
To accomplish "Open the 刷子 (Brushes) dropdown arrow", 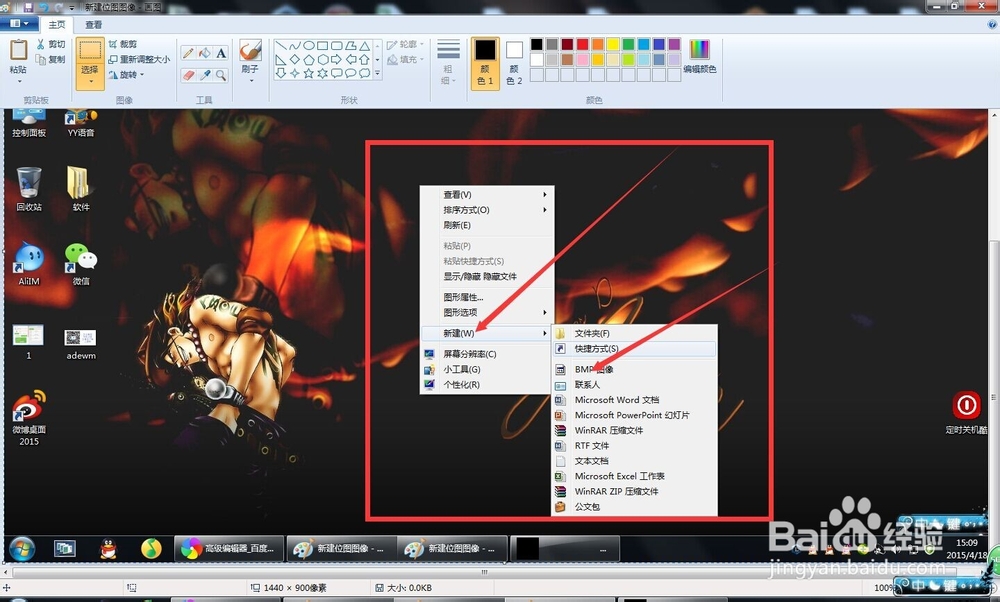I will pyautogui.click(x=250, y=80).
